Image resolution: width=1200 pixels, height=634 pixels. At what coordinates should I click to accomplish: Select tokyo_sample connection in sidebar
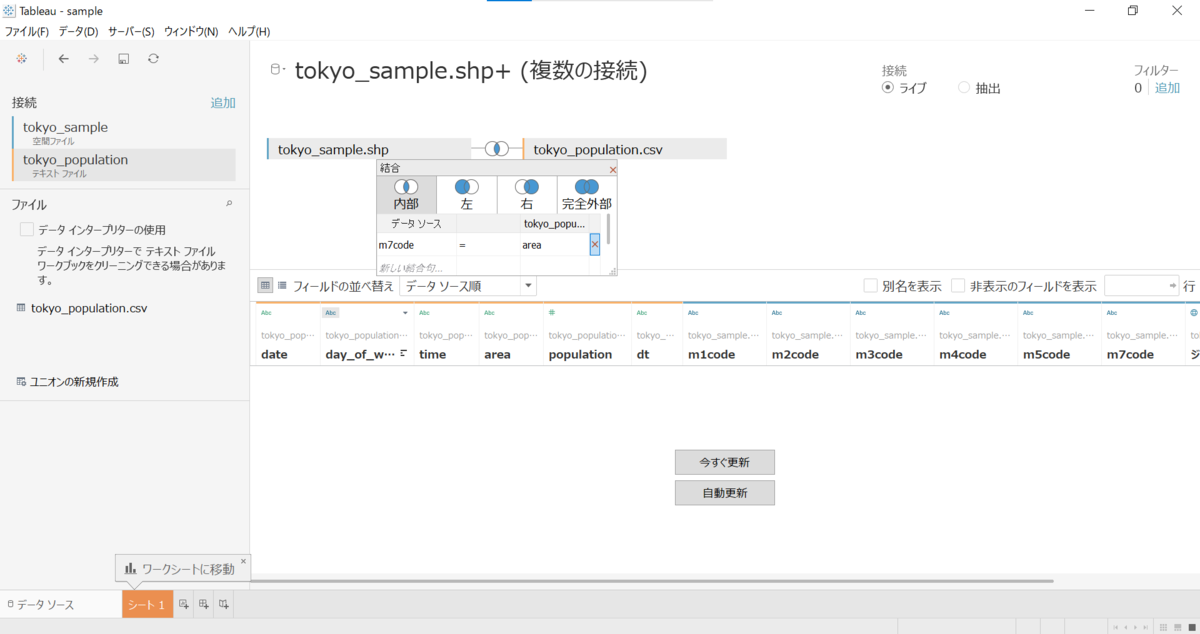click(124, 133)
